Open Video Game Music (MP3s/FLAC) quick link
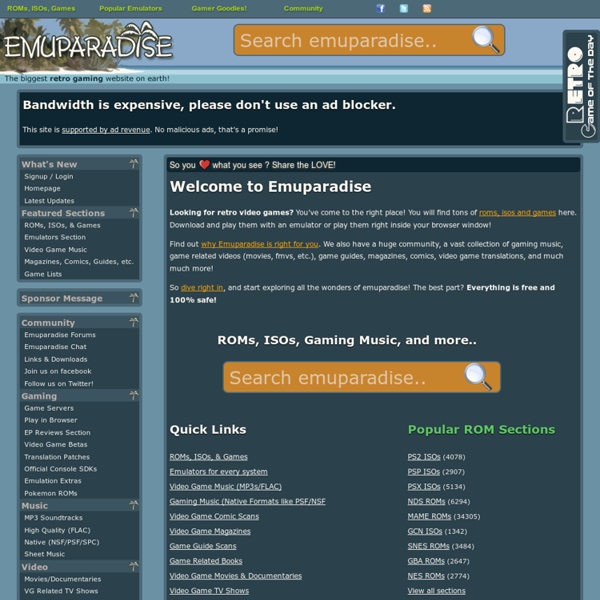This screenshot has height=600, width=600. click(225, 487)
